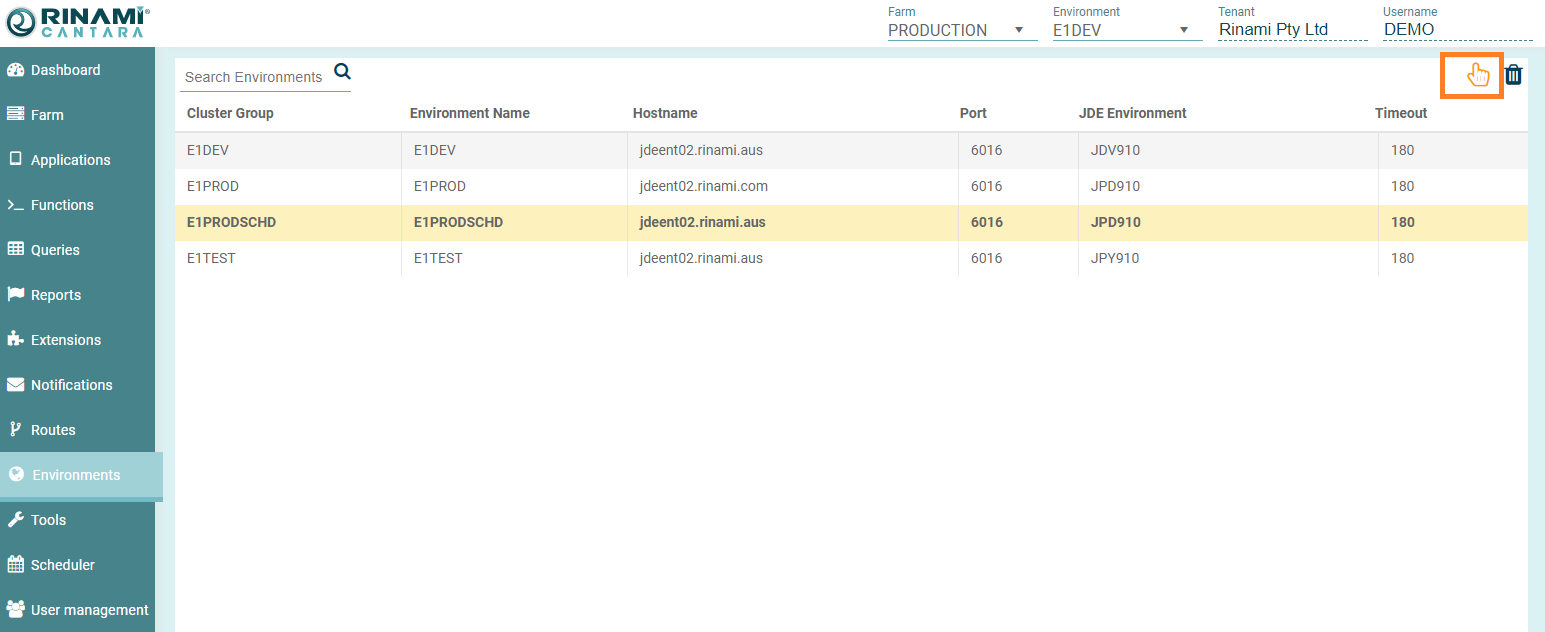Image resolution: width=1545 pixels, height=632 pixels.
Task: Click the search magnifier icon
Action: (342, 72)
